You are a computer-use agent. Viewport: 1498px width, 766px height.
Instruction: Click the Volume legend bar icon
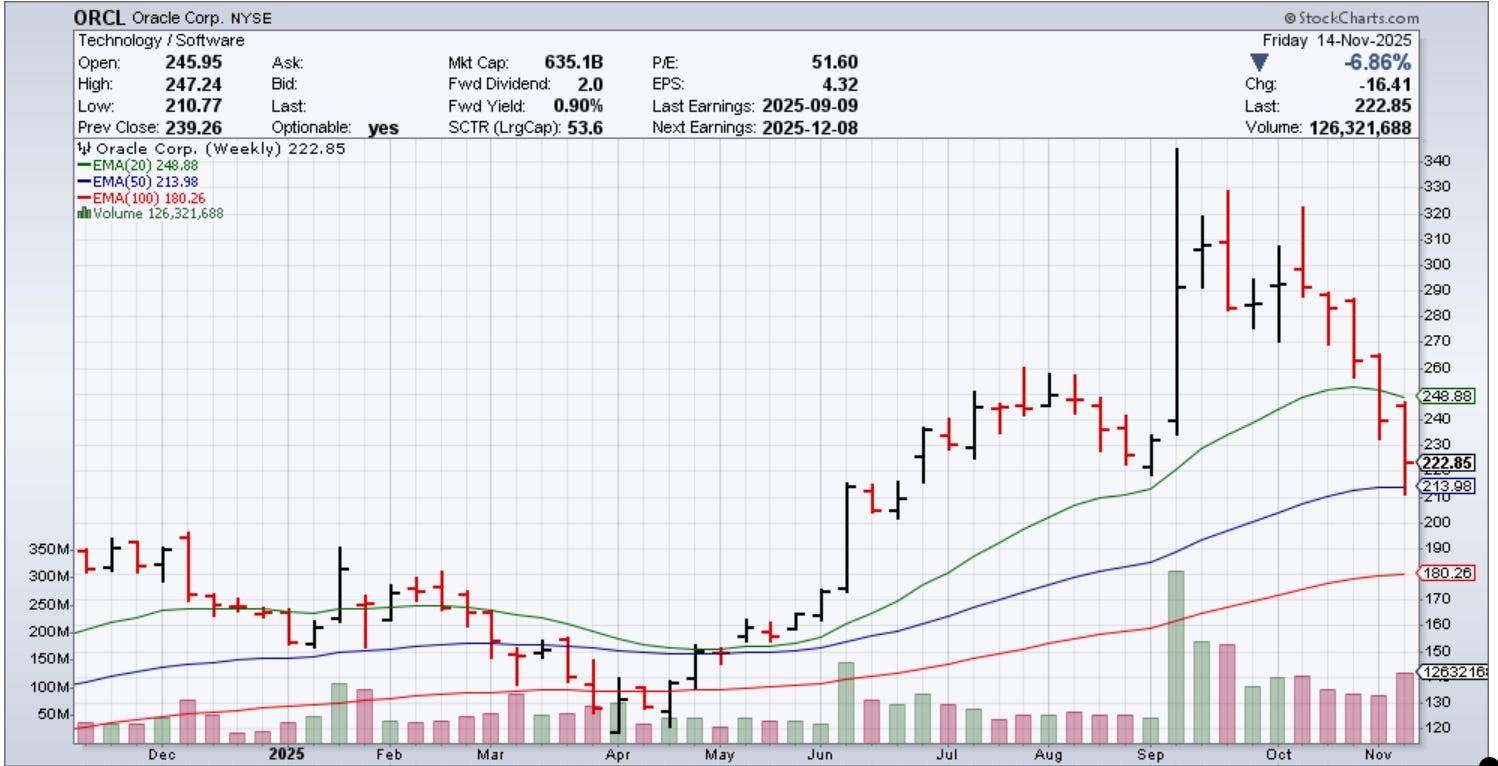[x=84, y=212]
